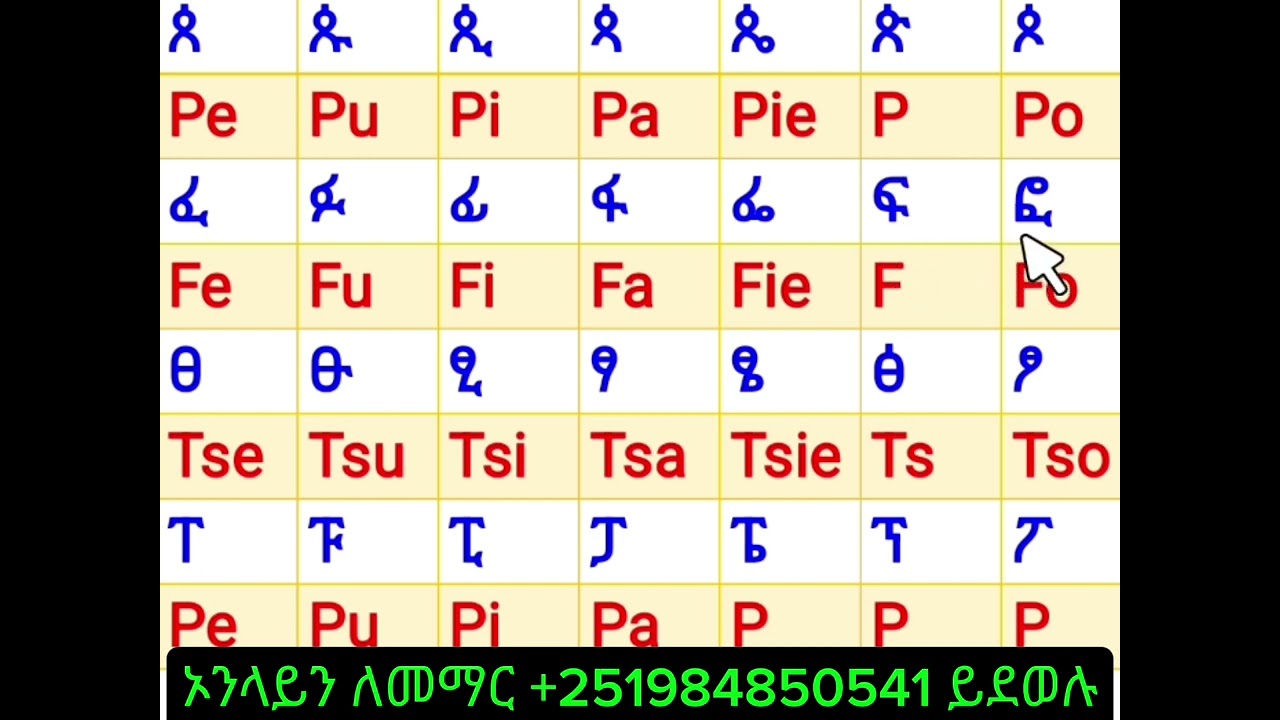
Task: Click 'Pu' in the row containing 'Pie'
Action: (344, 116)
